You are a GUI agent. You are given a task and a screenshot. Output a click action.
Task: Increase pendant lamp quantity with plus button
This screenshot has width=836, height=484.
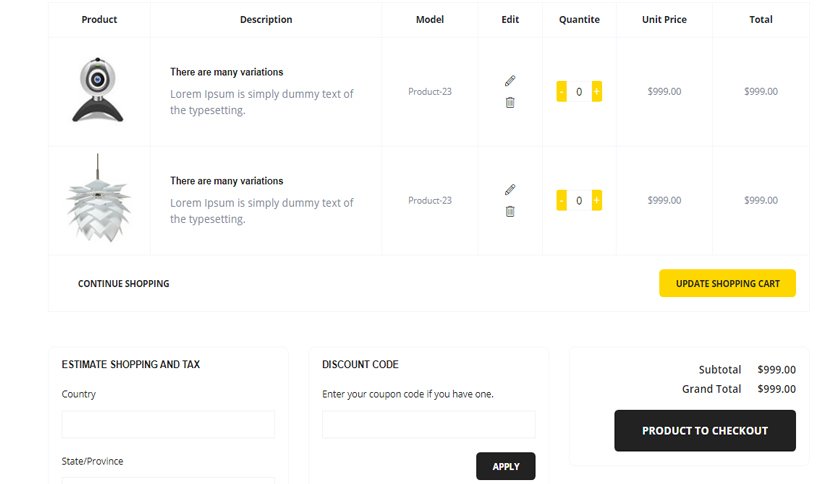[597, 200]
